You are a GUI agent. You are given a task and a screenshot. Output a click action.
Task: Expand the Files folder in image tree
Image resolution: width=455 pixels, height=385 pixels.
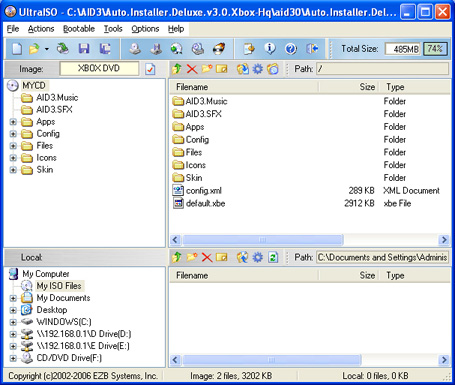pos(13,146)
